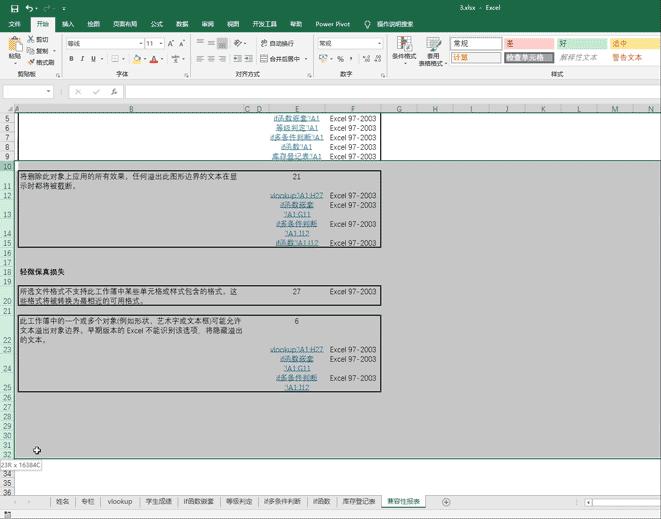This screenshot has height=519, width=661.
Task: Apply the green 好 cell style
Action: tap(580, 44)
